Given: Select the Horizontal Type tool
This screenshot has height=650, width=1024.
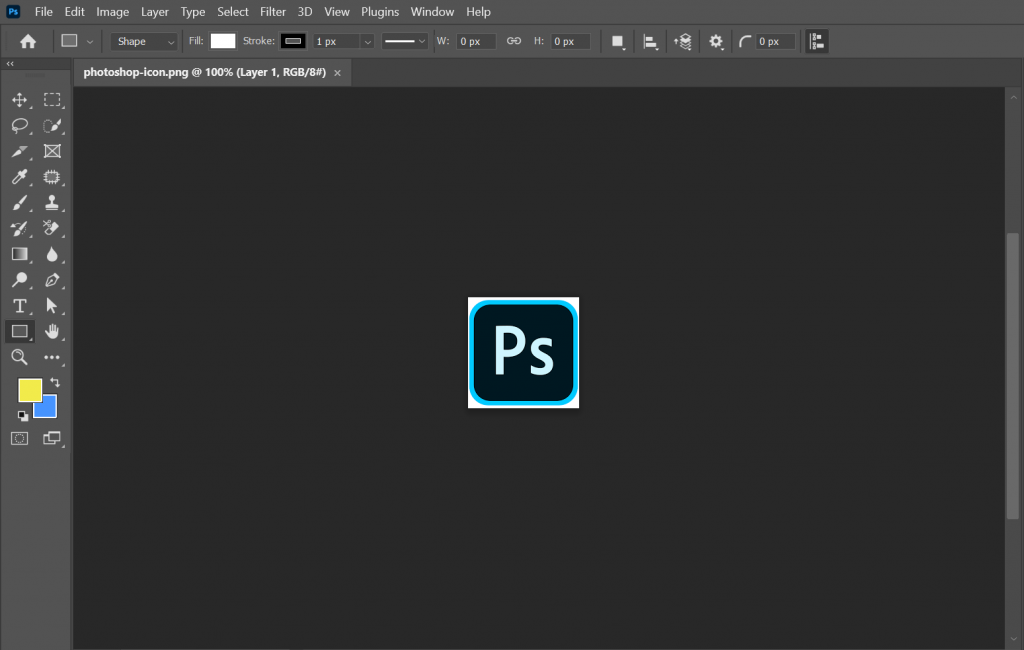Looking at the screenshot, I should pos(19,306).
